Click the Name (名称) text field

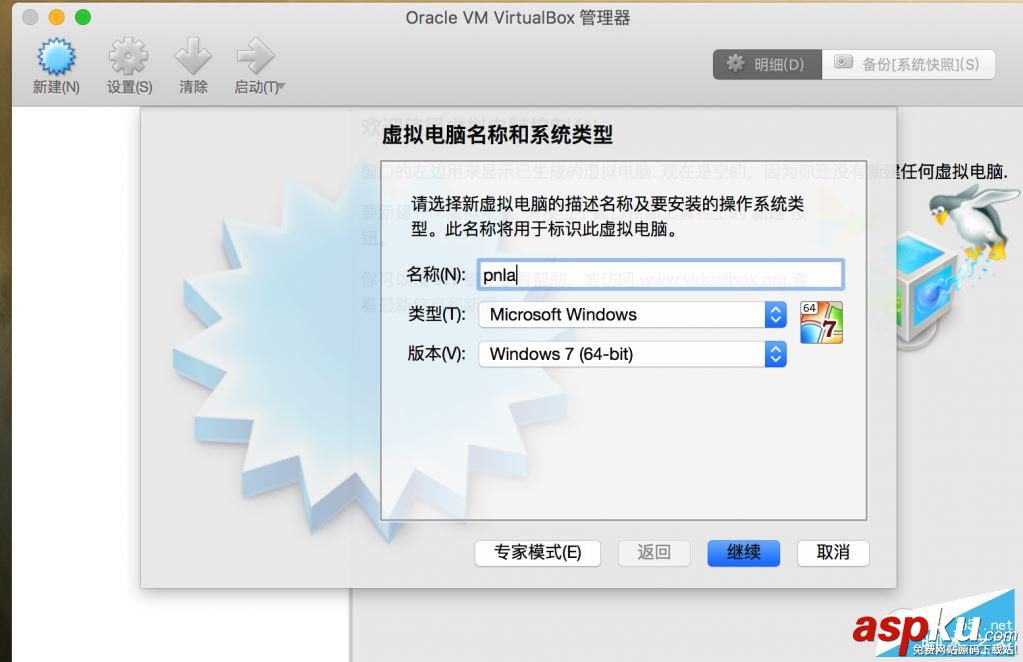click(660, 275)
